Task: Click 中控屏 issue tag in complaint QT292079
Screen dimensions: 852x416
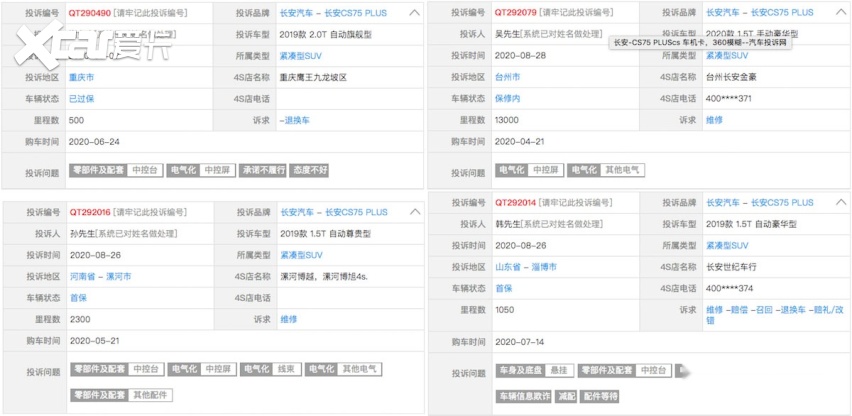Action: [x=546, y=170]
